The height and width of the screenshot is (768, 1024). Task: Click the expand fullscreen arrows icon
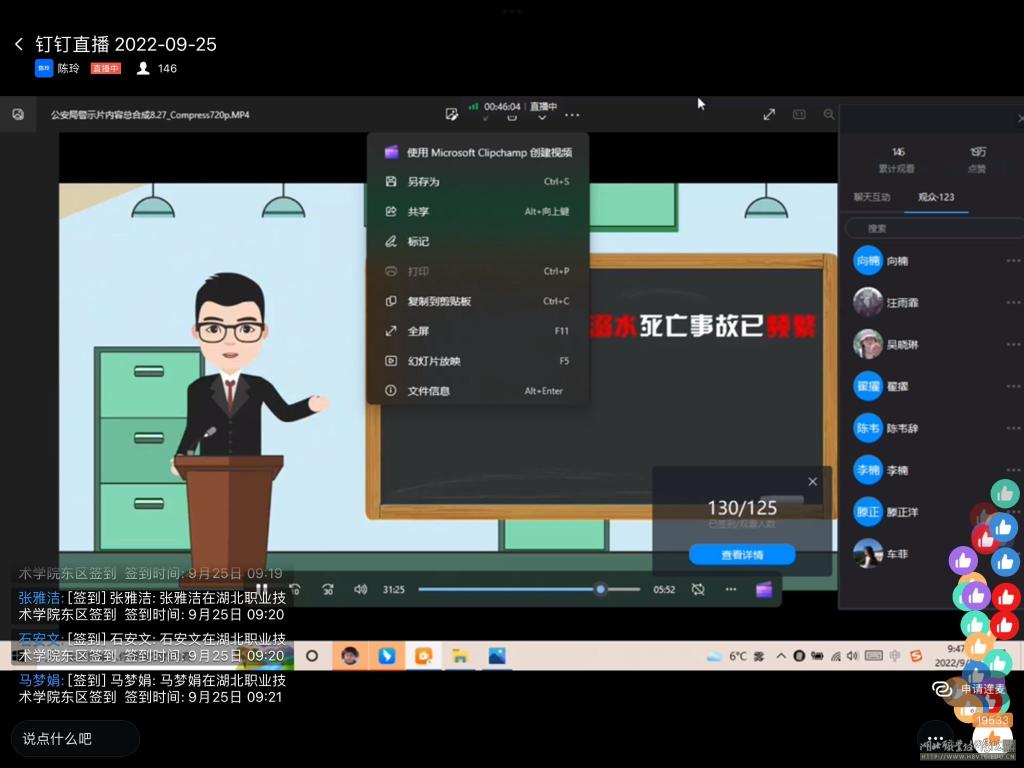(x=769, y=115)
